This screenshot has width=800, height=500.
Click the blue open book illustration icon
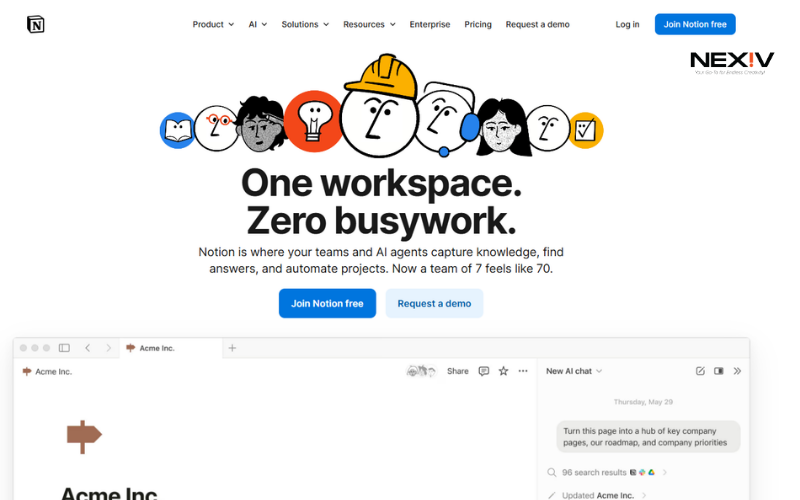(177, 131)
